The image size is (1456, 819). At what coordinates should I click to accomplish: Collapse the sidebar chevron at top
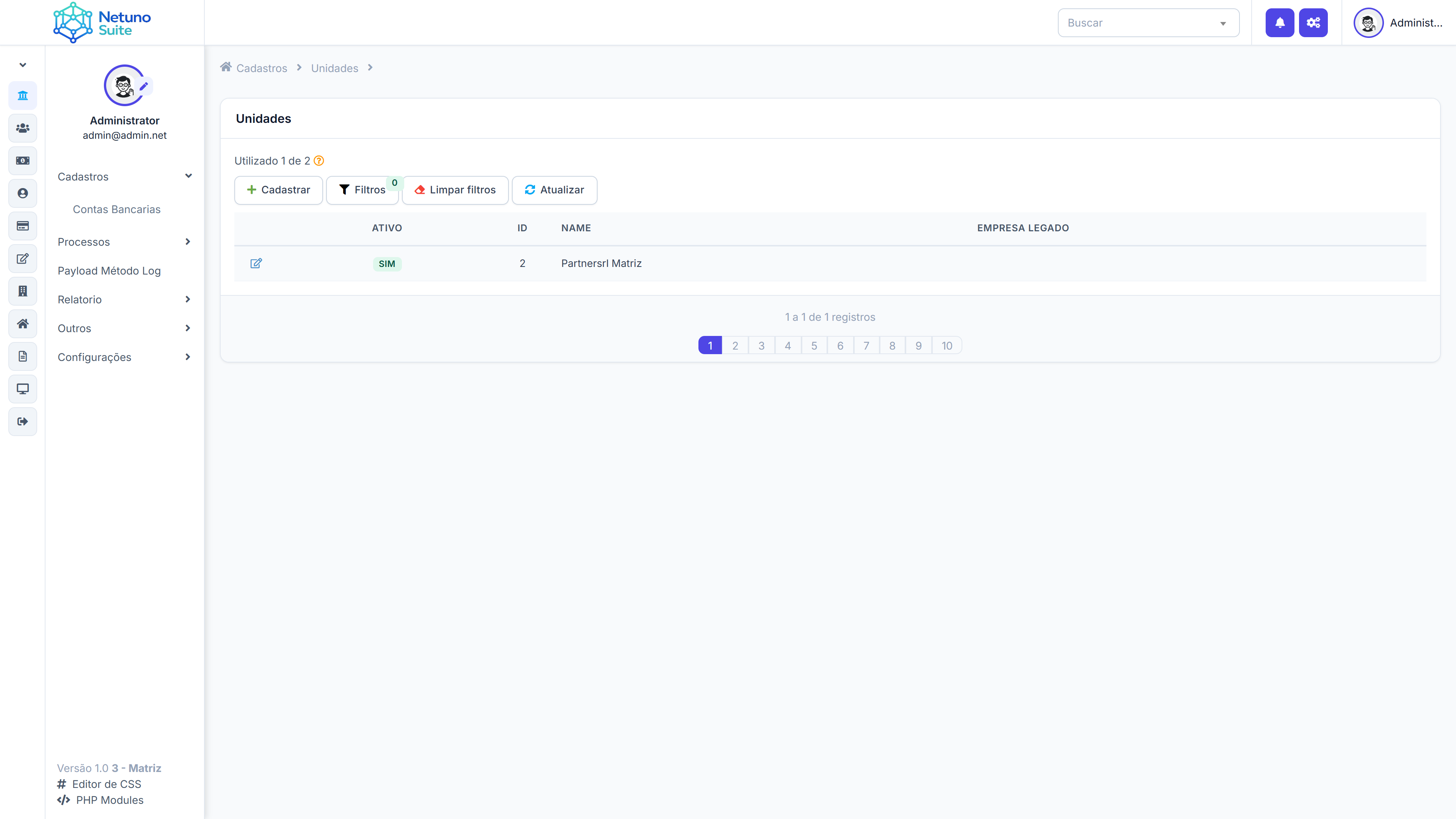[x=23, y=65]
